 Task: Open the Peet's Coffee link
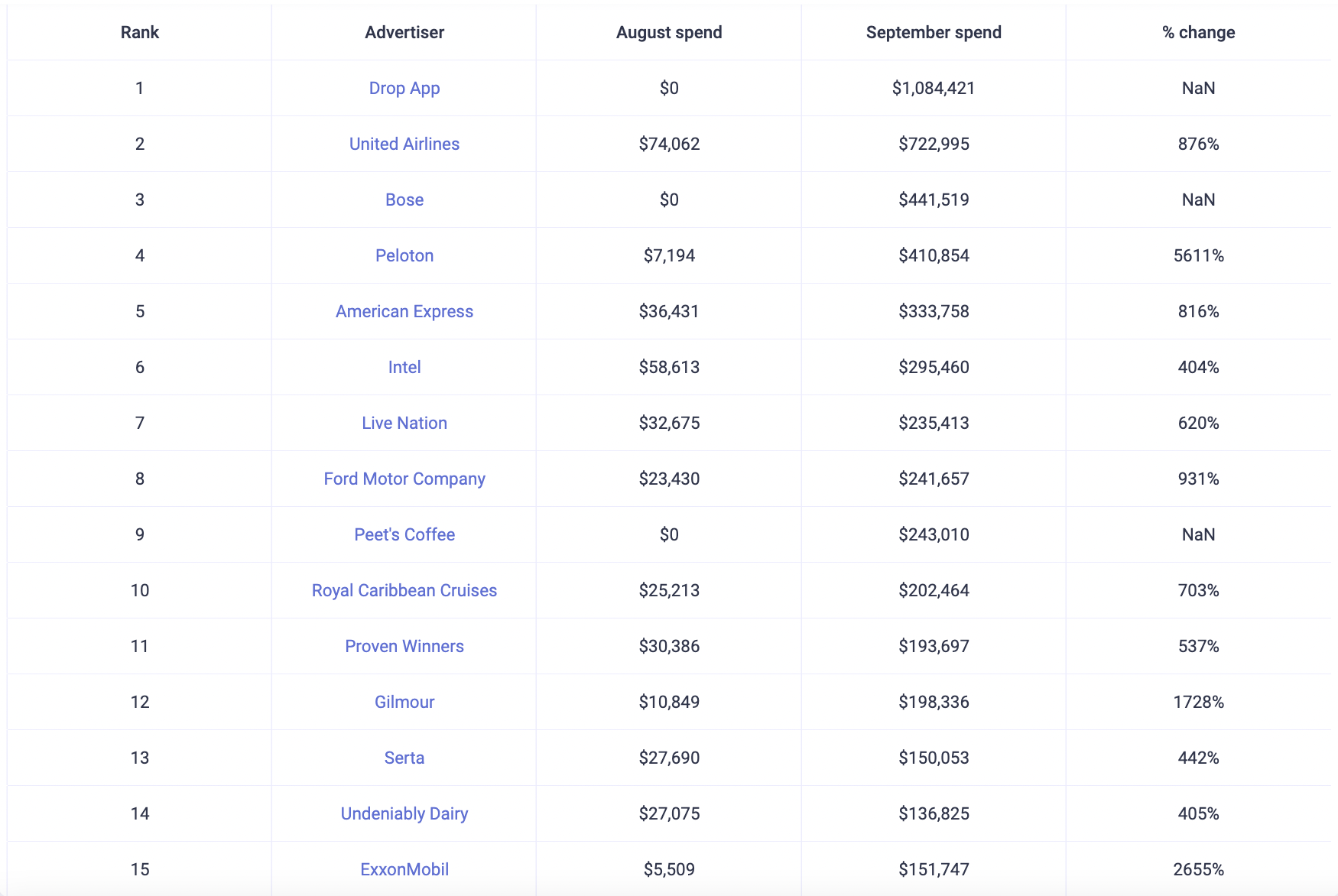tap(404, 534)
